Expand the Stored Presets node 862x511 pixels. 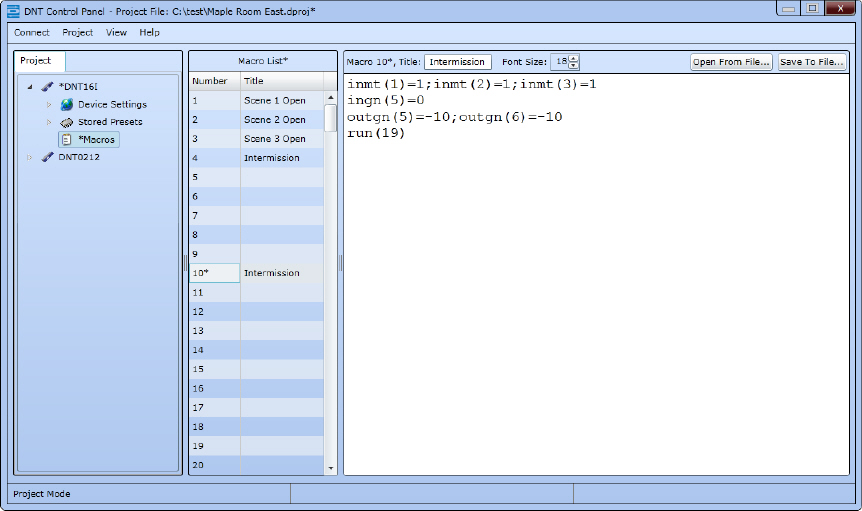[49, 122]
